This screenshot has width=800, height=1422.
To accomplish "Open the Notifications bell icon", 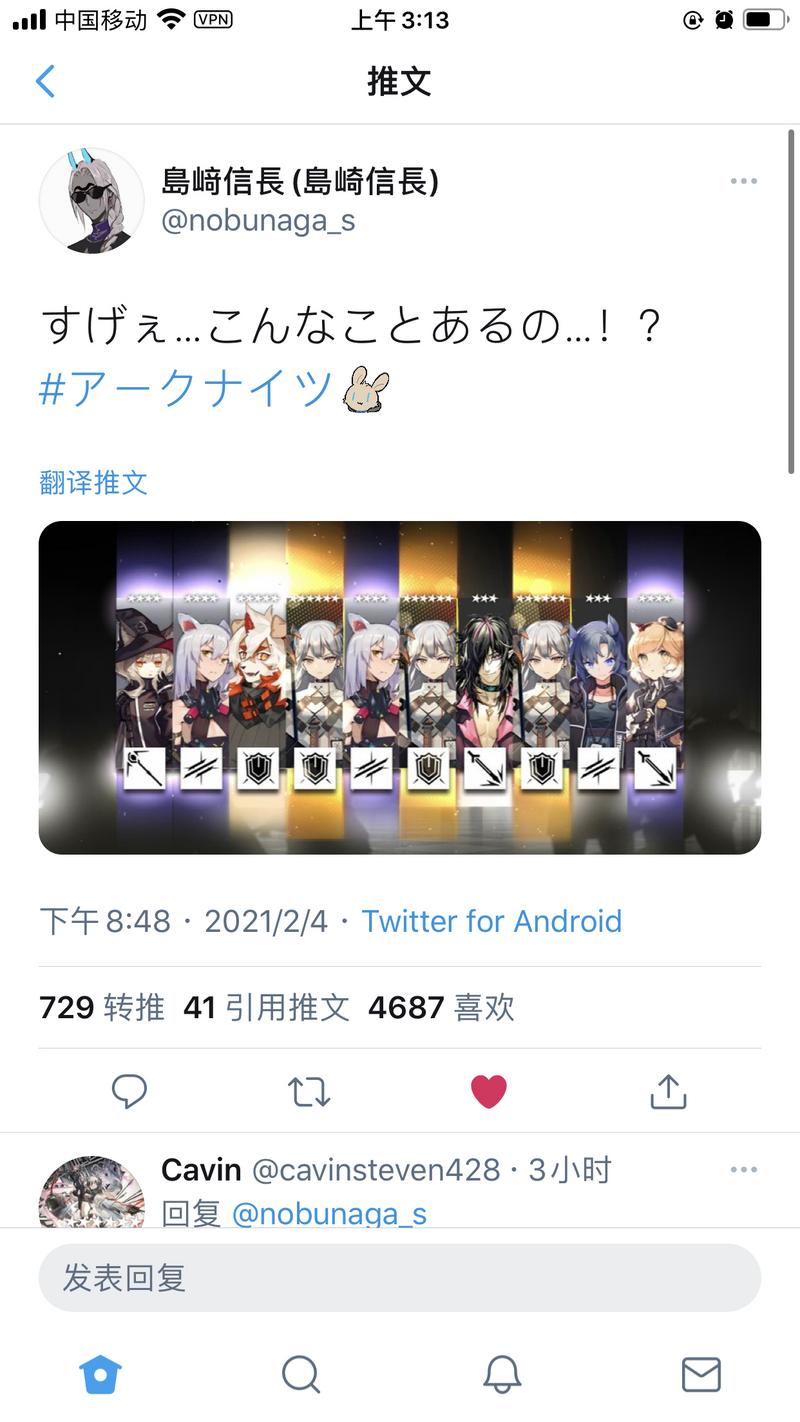I will pyautogui.click(x=501, y=1375).
